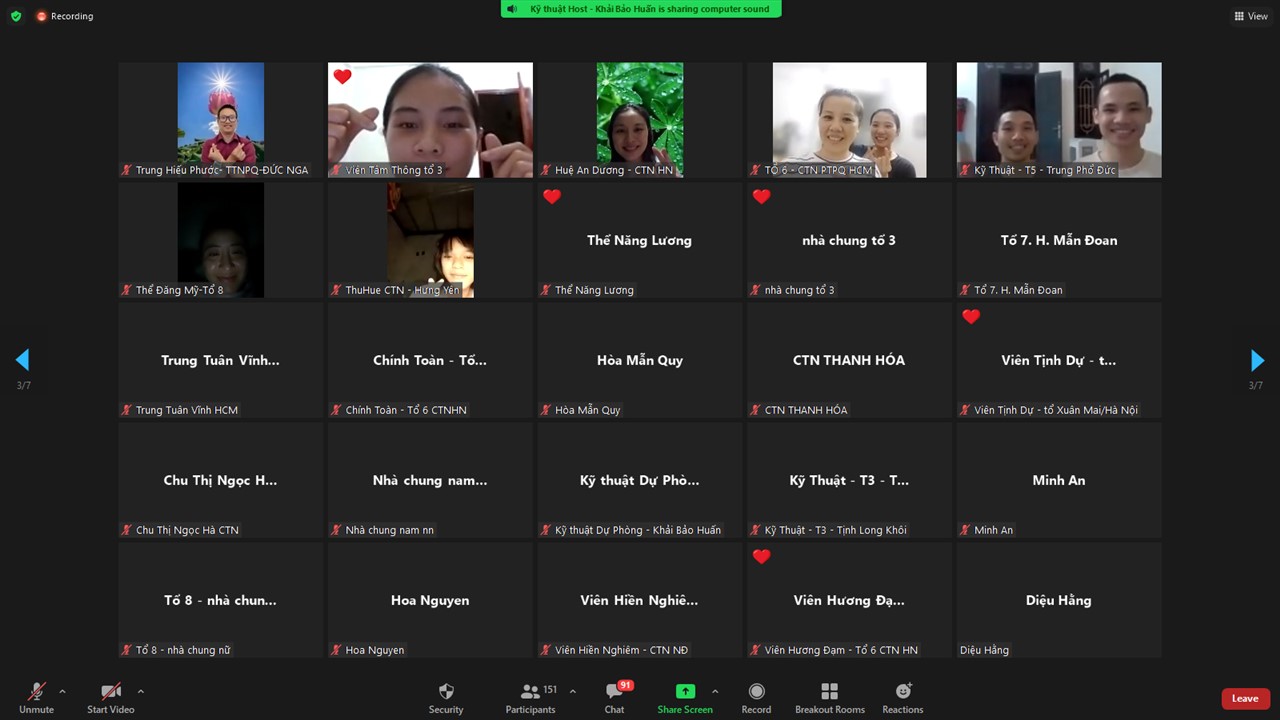Click heart reaction on Viên Tâm Thông tile
The image size is (1280, 720).
click(x=342, y=77)
